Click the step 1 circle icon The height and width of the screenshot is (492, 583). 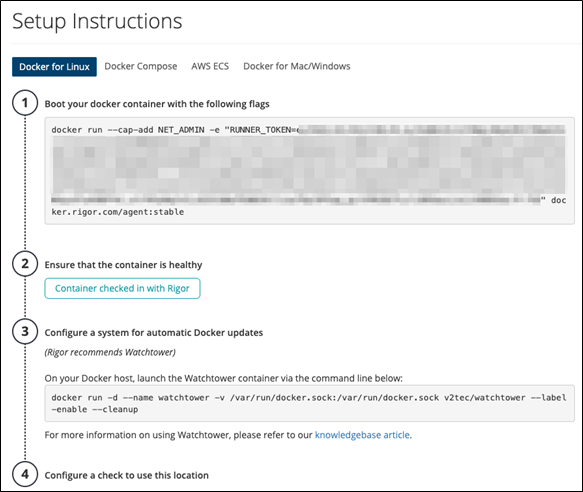[25, 103]
